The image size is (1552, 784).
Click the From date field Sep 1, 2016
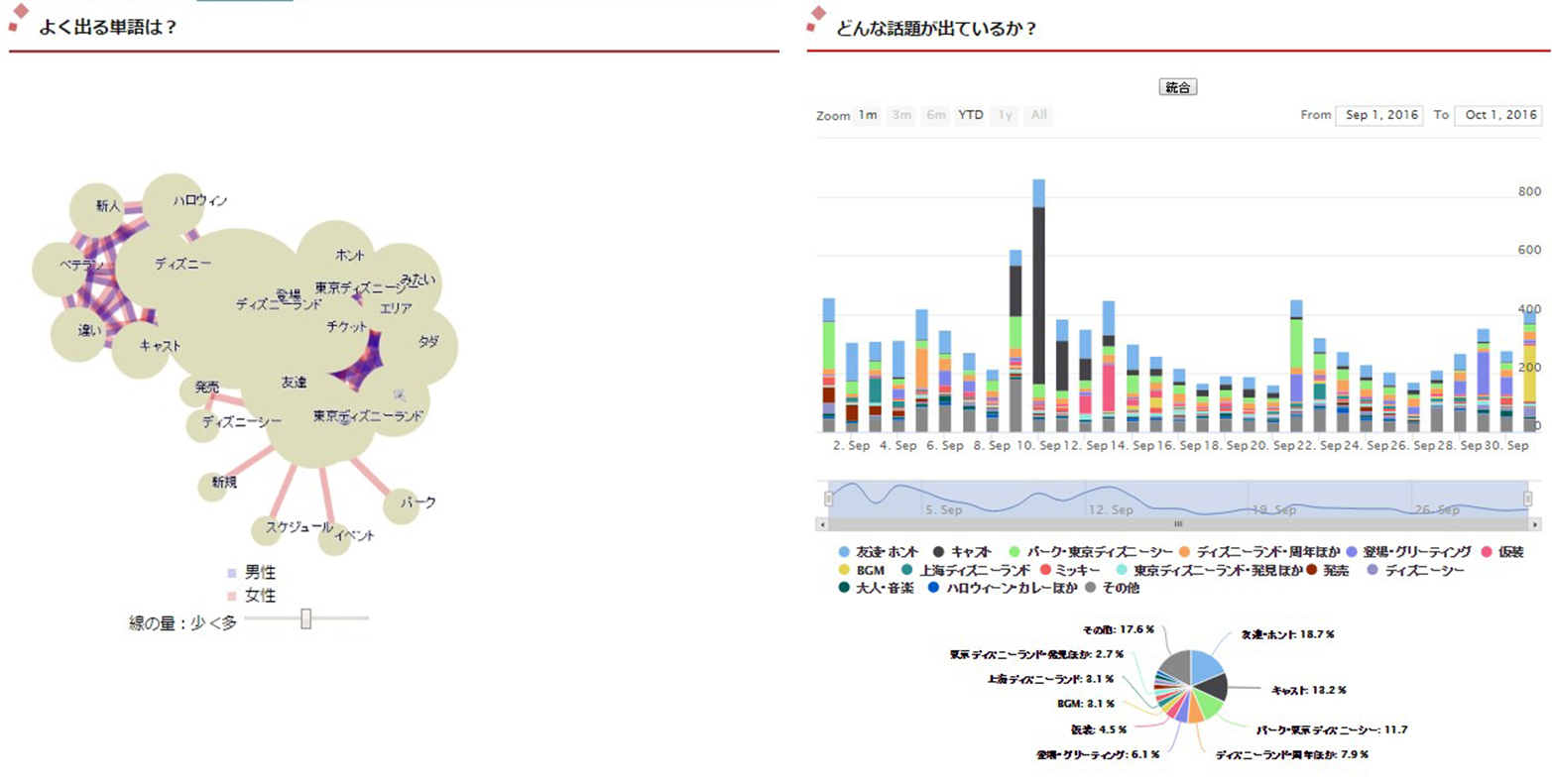coord(1378,115)
